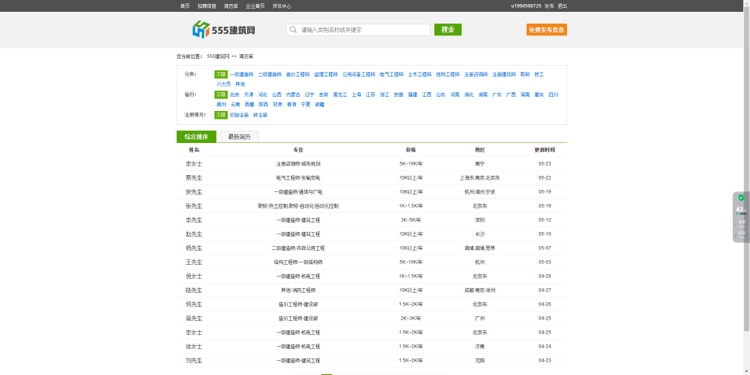The width and height of the screenshot is (750, 375).
Task: Click the 更新时间 column header
Action: pos(545,150)
